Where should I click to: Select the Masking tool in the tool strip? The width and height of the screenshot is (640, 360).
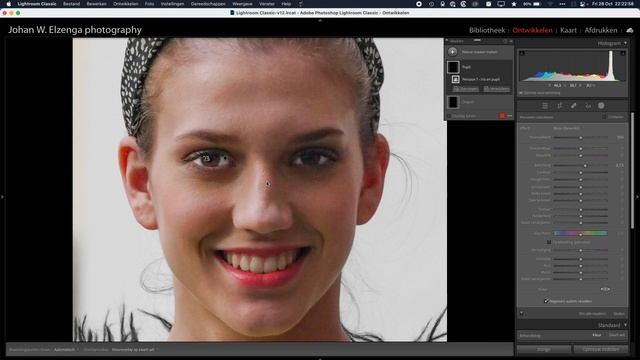coord(601,106)
